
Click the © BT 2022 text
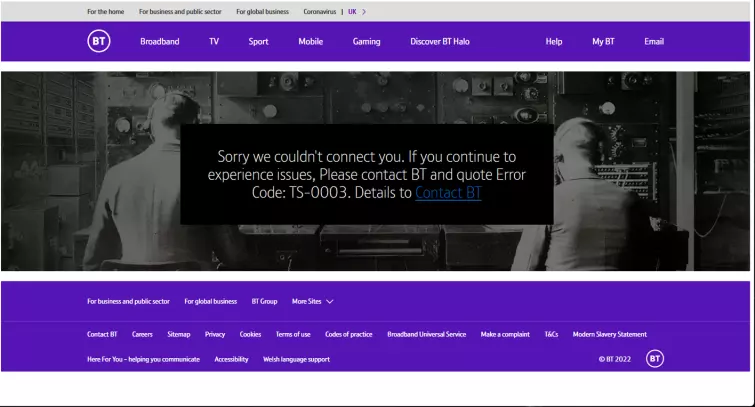614,359
